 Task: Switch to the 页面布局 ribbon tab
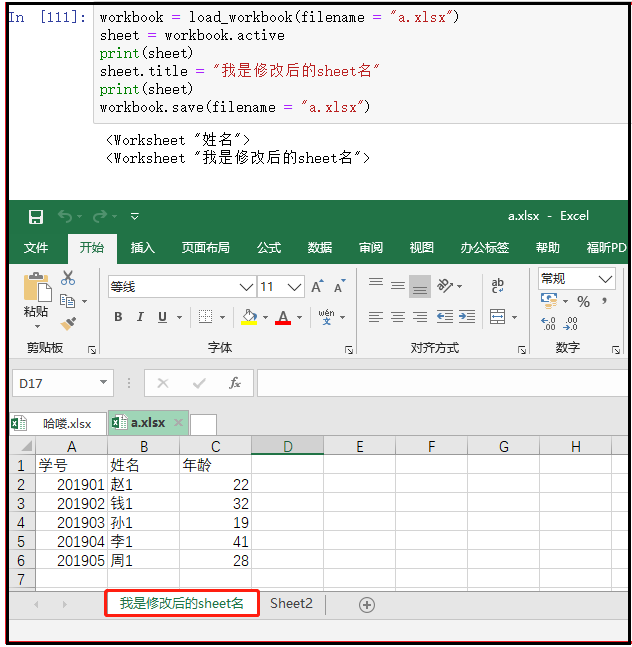[205, 248]
